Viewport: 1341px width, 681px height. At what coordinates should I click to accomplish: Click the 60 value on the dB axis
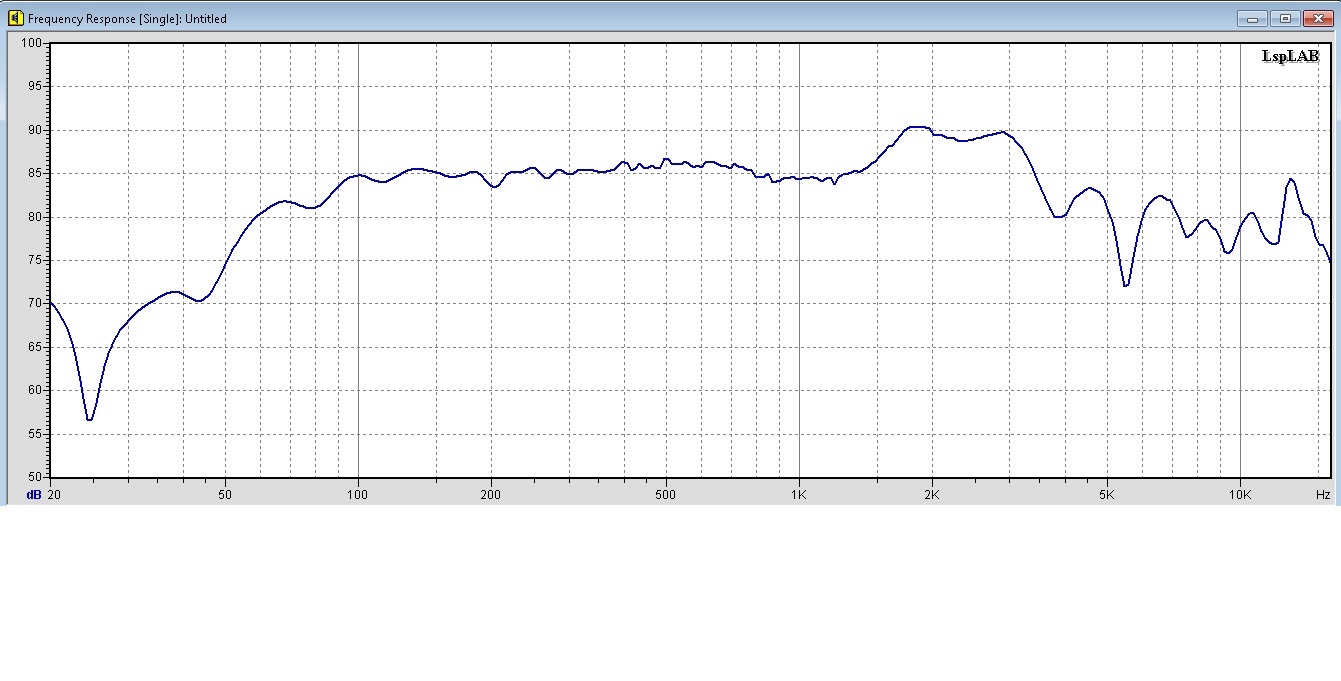(x=36, y=391)
